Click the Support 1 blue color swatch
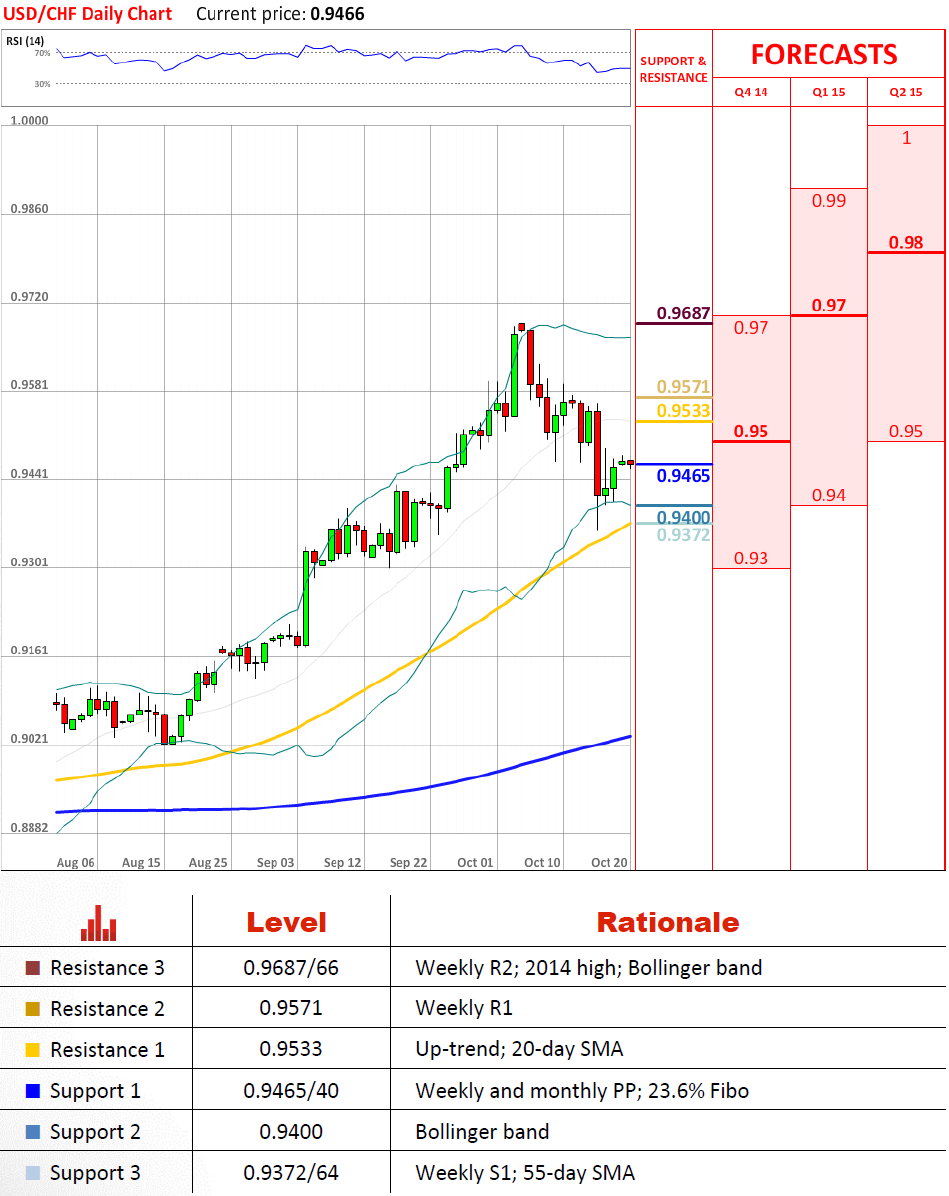 [x=33, y=1091]
